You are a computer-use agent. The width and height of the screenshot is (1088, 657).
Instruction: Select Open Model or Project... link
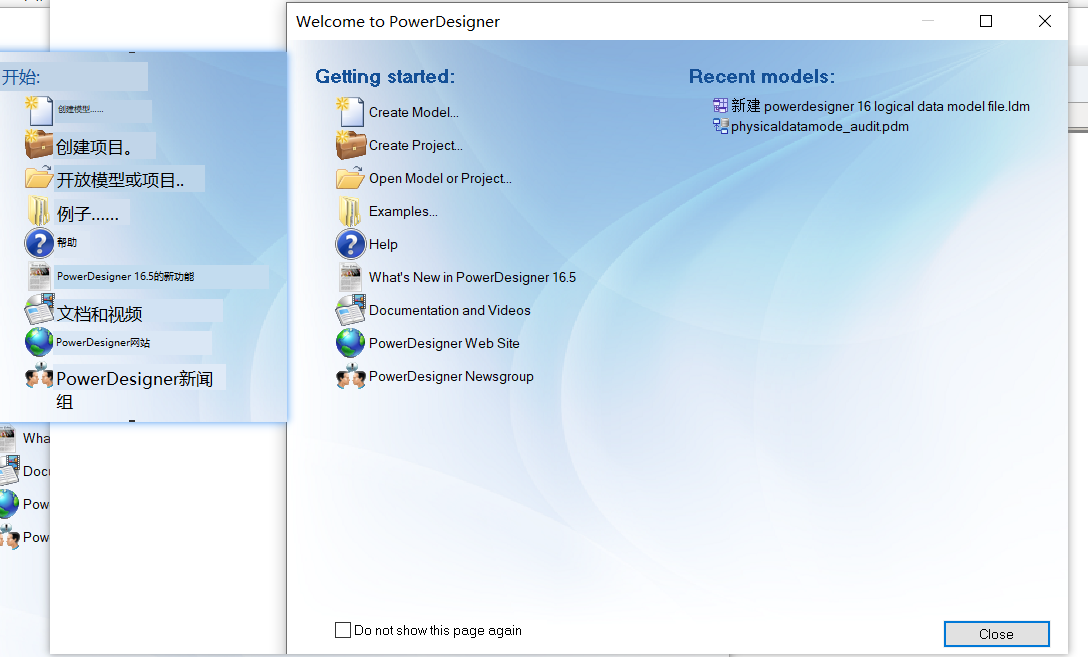[x=440, y=178]
